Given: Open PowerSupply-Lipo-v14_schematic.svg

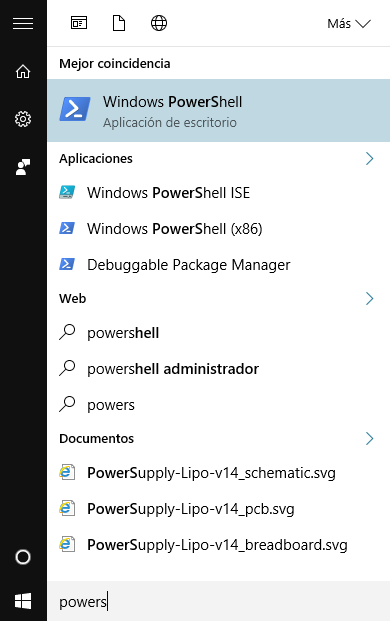Looking at the screenshot, I should (x=219, y=473).
